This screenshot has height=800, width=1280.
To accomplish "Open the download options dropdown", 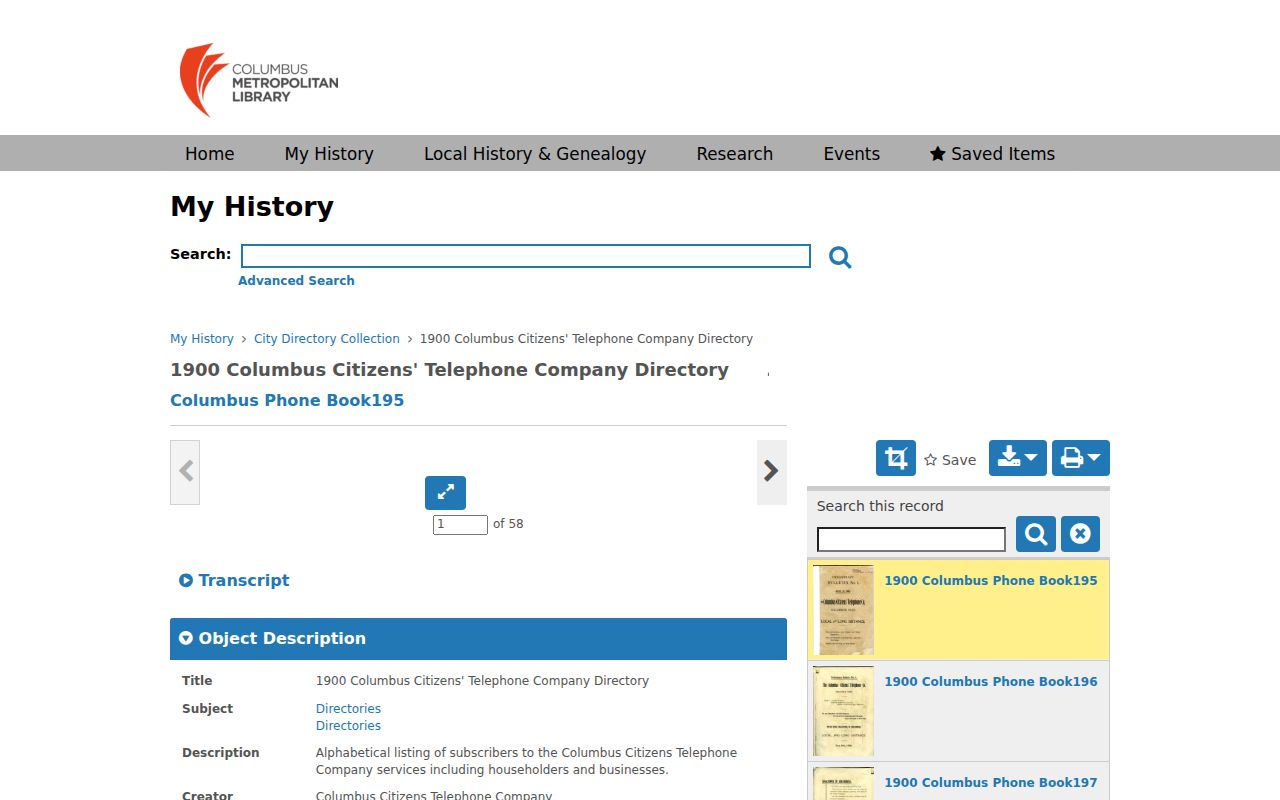I will point(1018,458).
